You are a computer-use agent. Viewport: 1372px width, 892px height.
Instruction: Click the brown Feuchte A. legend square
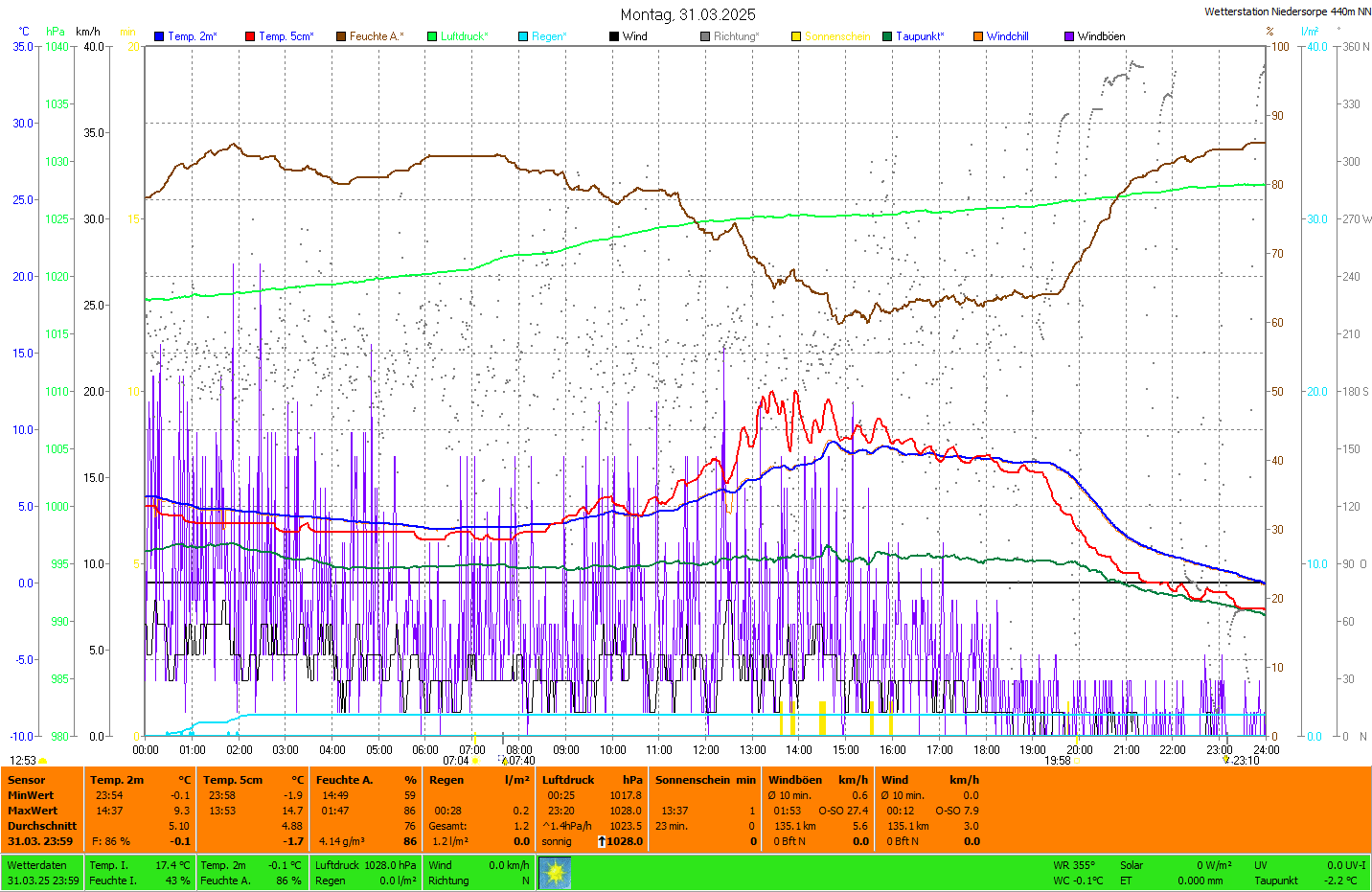click(x=341, y=36)
